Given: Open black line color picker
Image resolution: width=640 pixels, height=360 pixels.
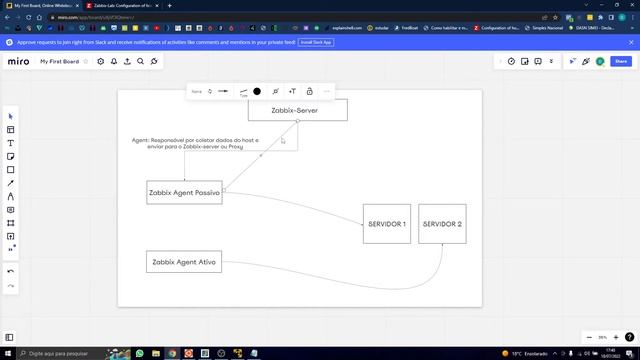Looking at the screenshot, I should coord(257,91).
